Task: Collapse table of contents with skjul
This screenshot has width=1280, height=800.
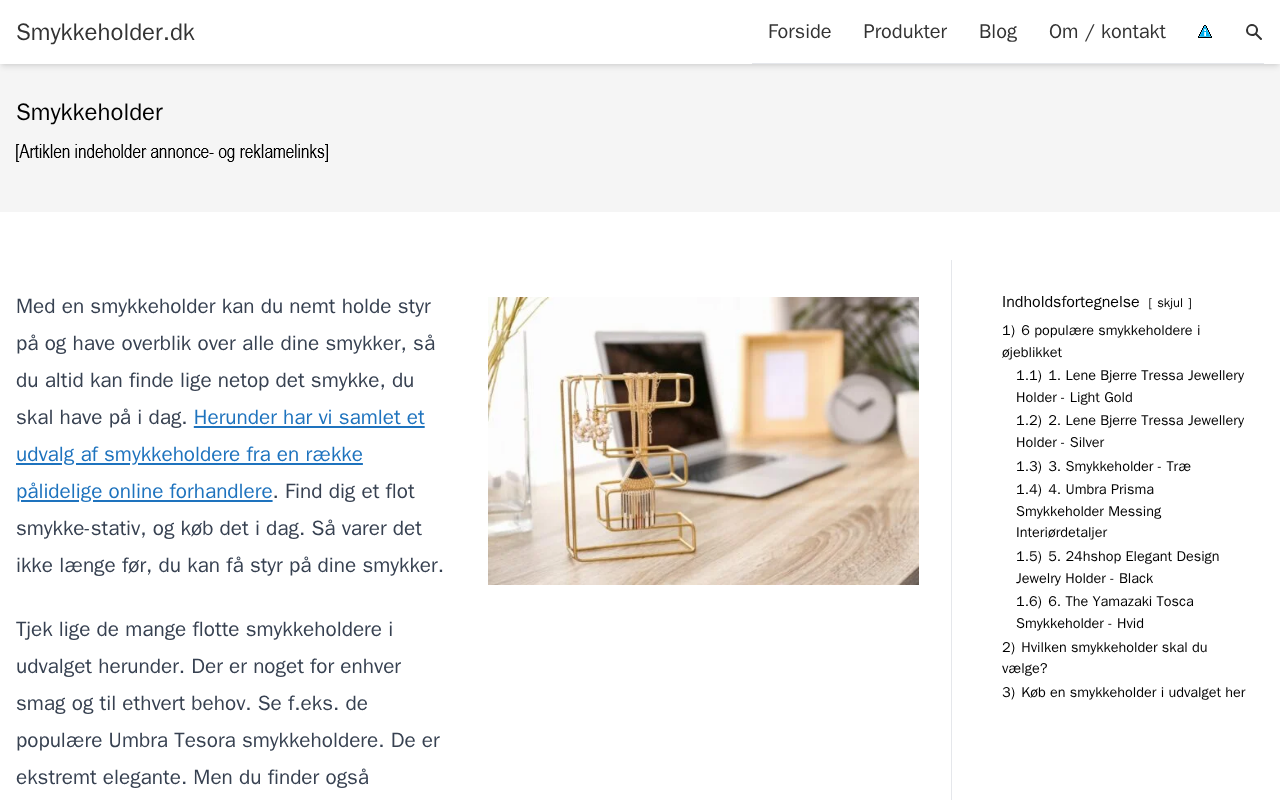Action: [x=1170, y=303]
